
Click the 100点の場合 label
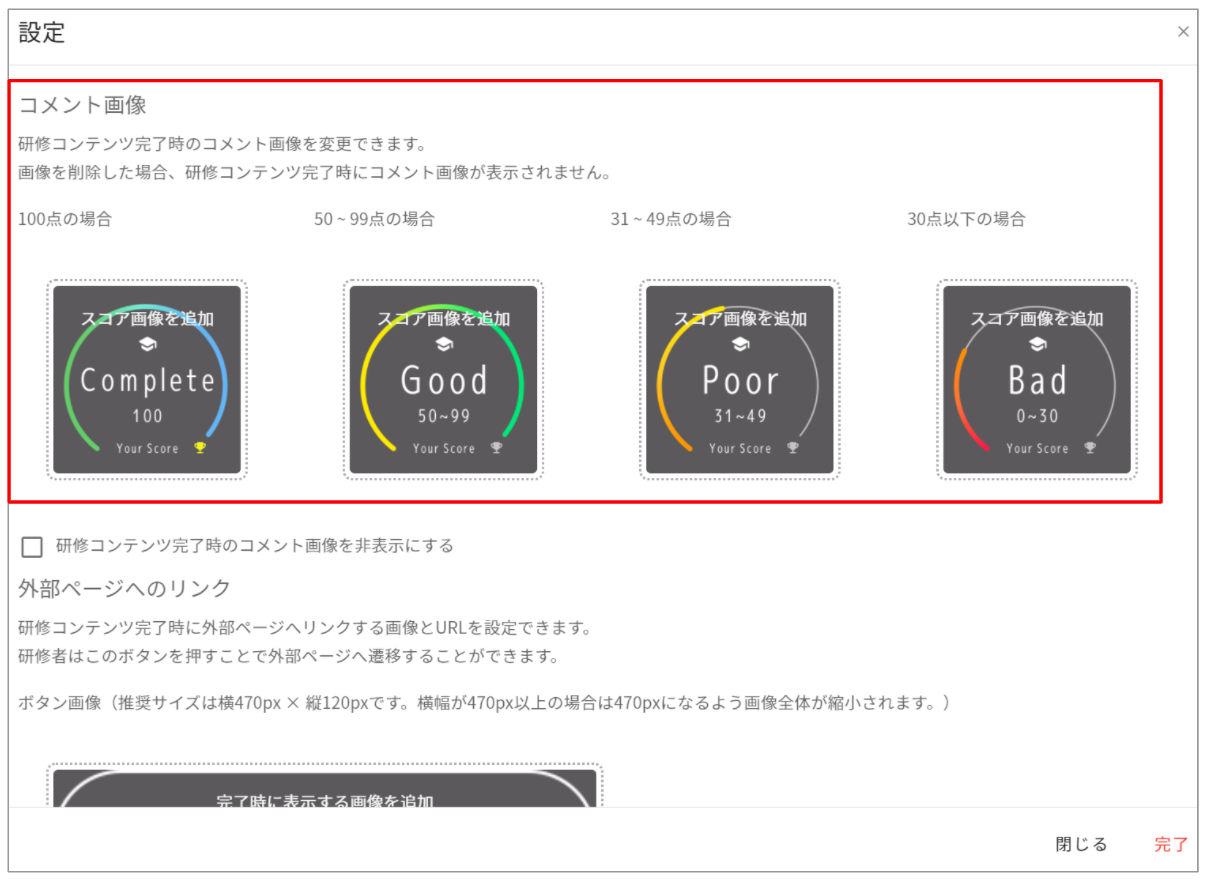click(65, 219)
